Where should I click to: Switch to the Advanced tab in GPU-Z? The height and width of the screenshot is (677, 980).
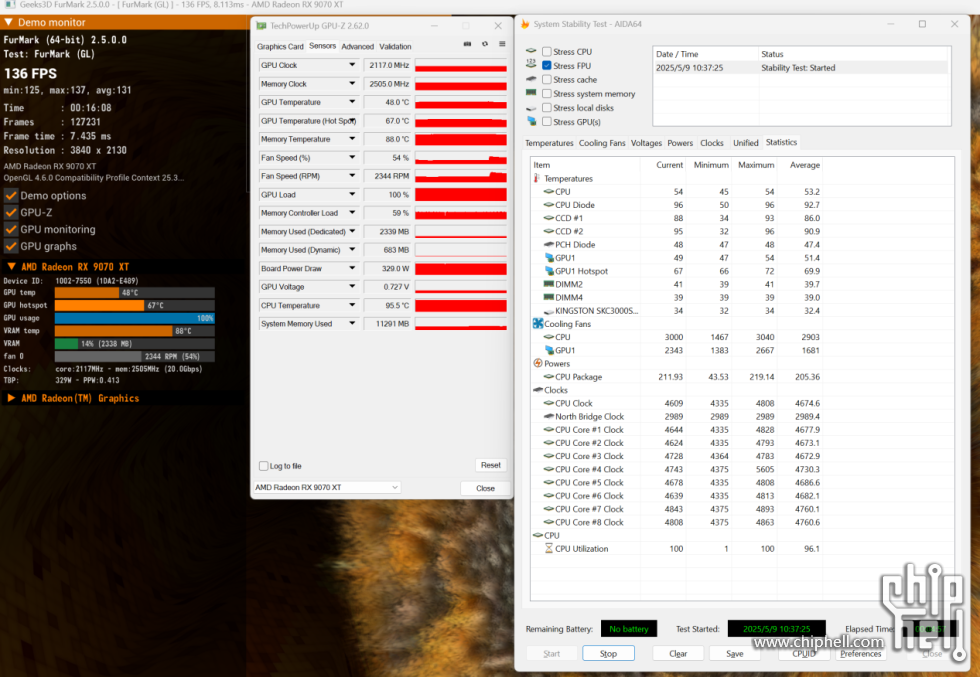358,46
